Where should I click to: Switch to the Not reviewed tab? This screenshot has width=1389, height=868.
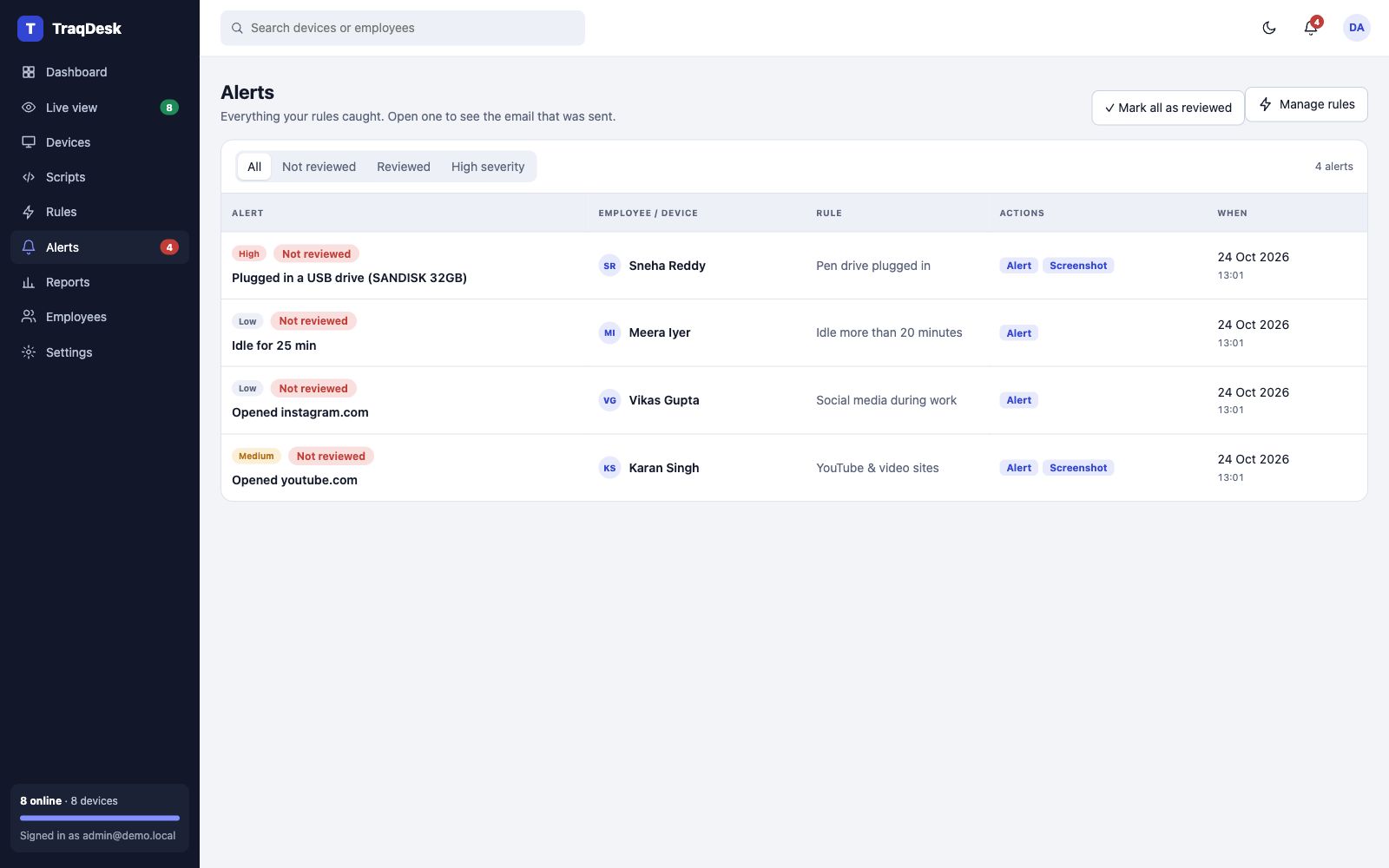pos(319,167)
